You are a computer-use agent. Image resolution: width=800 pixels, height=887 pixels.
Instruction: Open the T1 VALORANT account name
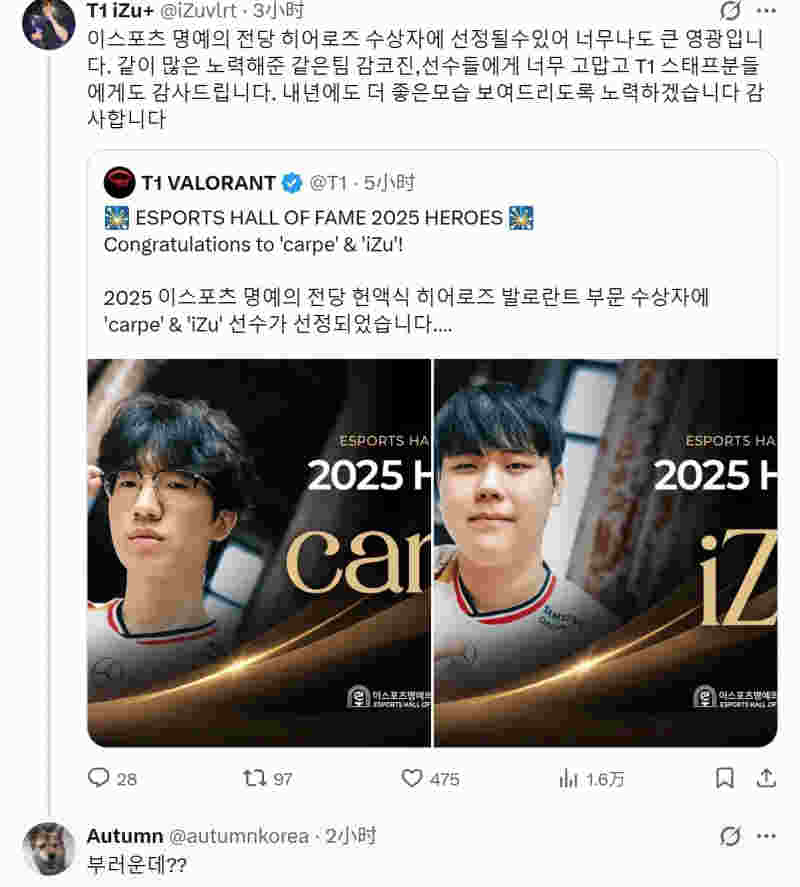[208, 183]
